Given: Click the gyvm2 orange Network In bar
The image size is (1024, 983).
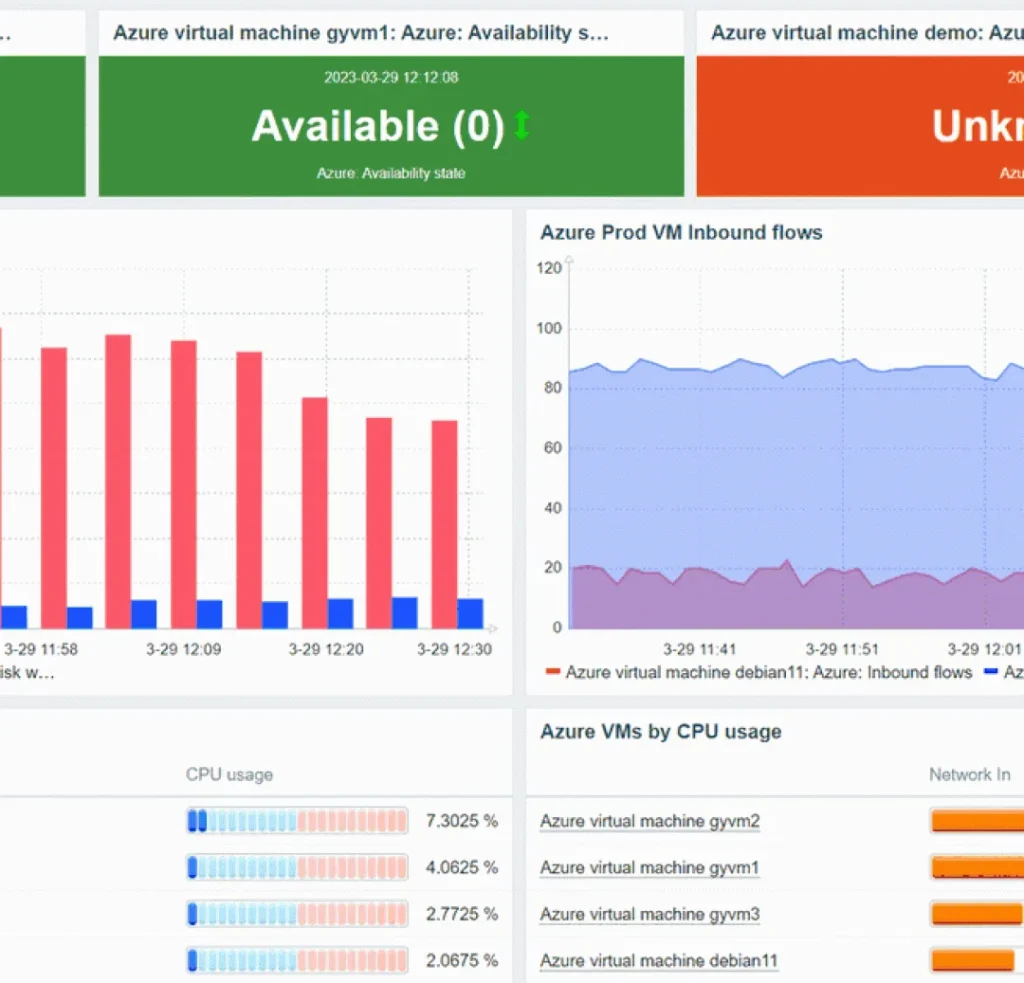Looking at the screenshot, I should point(977,821).
